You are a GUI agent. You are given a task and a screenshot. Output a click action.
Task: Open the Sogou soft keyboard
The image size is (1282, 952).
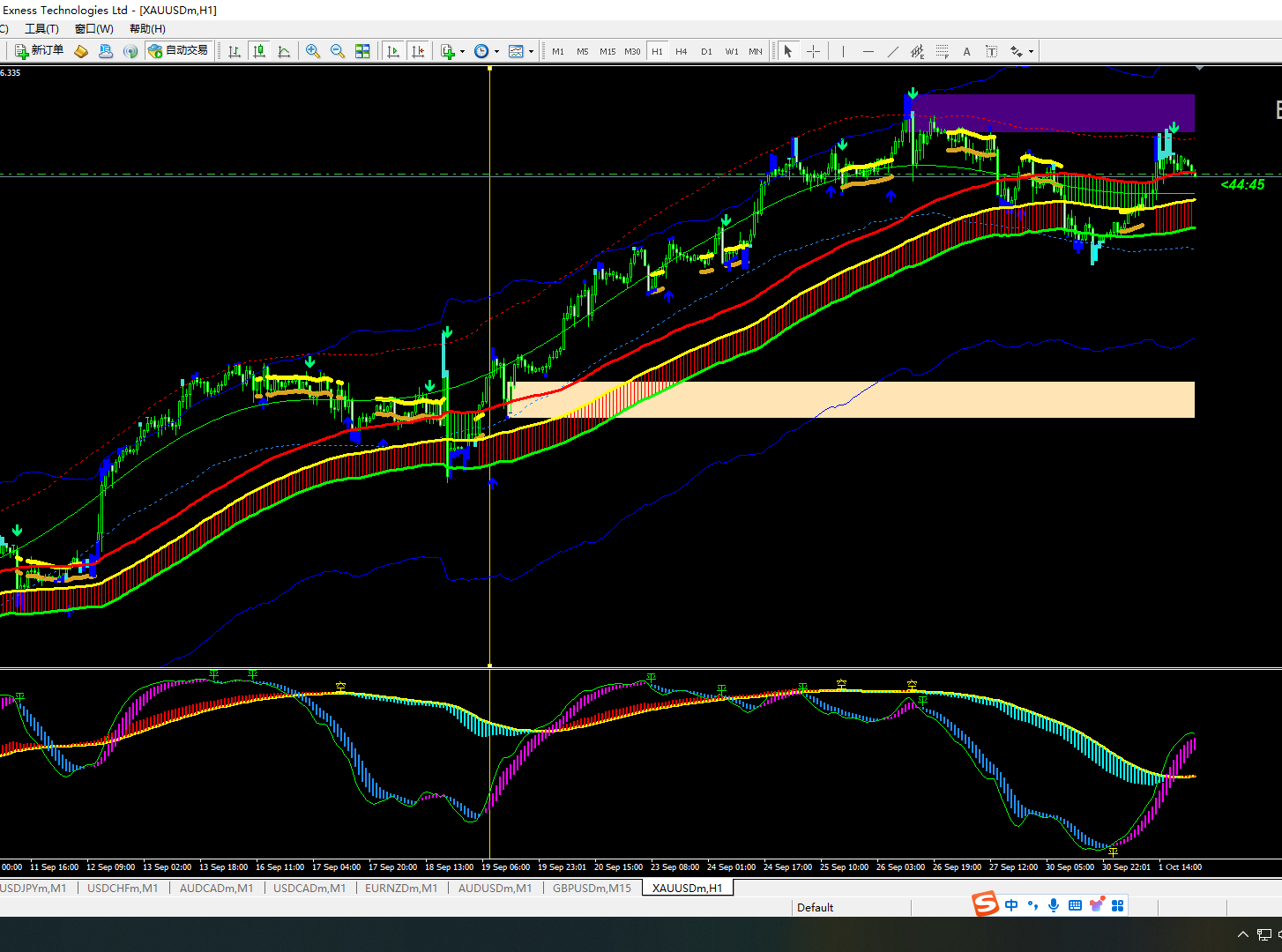click(1075, 905)
